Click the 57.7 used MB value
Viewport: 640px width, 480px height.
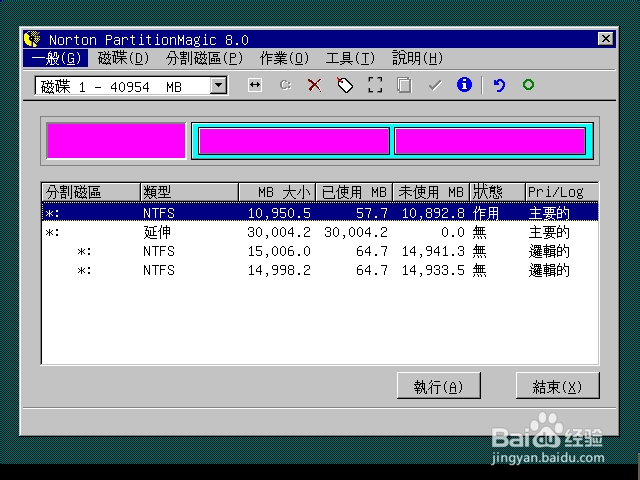(372, 213)
